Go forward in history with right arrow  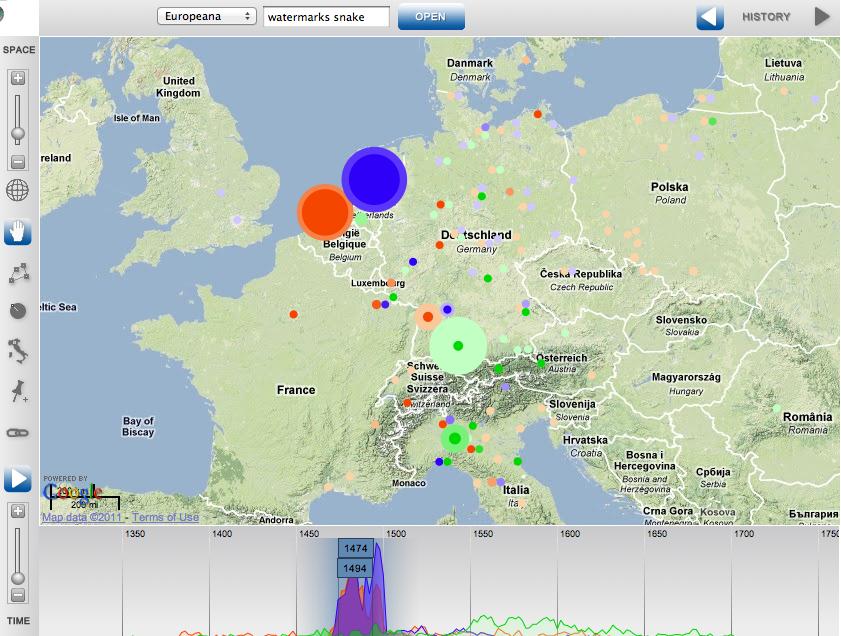point(822,17)
